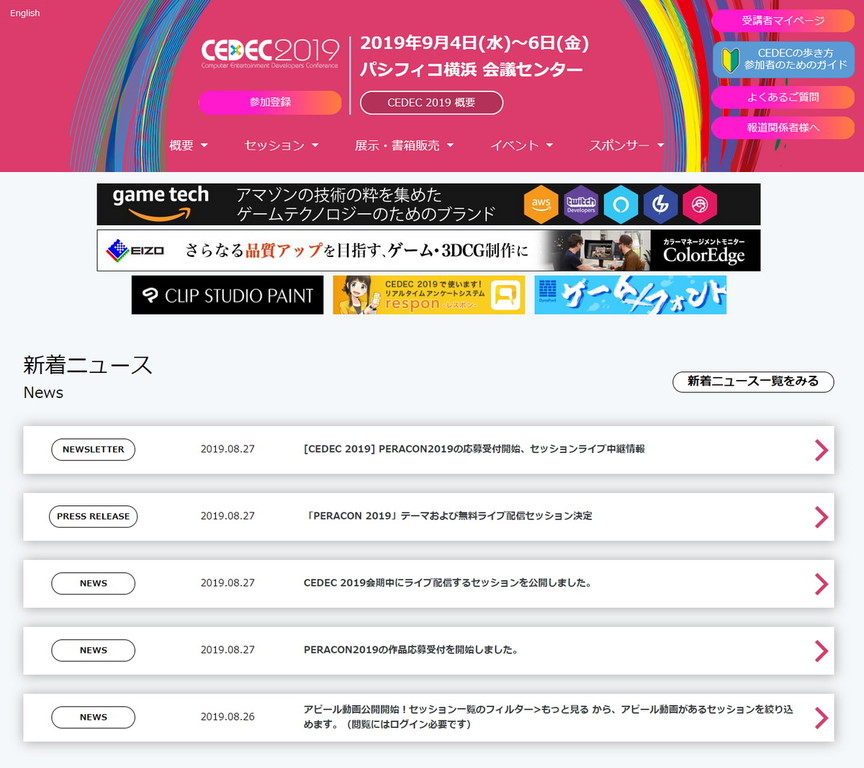Open arrow of 2019.08.26 news row
Image resolution: width=864 pixels, height=768 pixels.
pos(821,718)
